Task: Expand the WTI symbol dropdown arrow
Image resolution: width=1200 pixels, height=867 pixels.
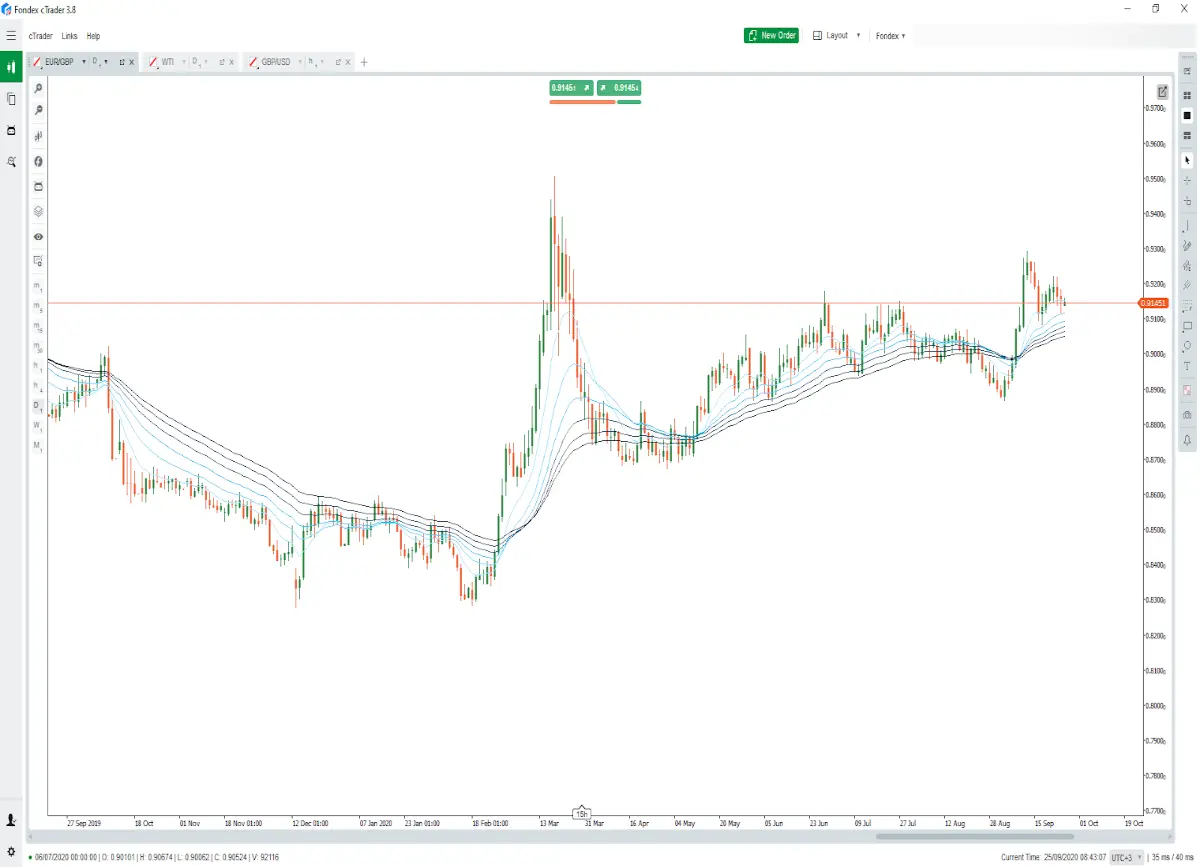Action: (x=183, y=62)
